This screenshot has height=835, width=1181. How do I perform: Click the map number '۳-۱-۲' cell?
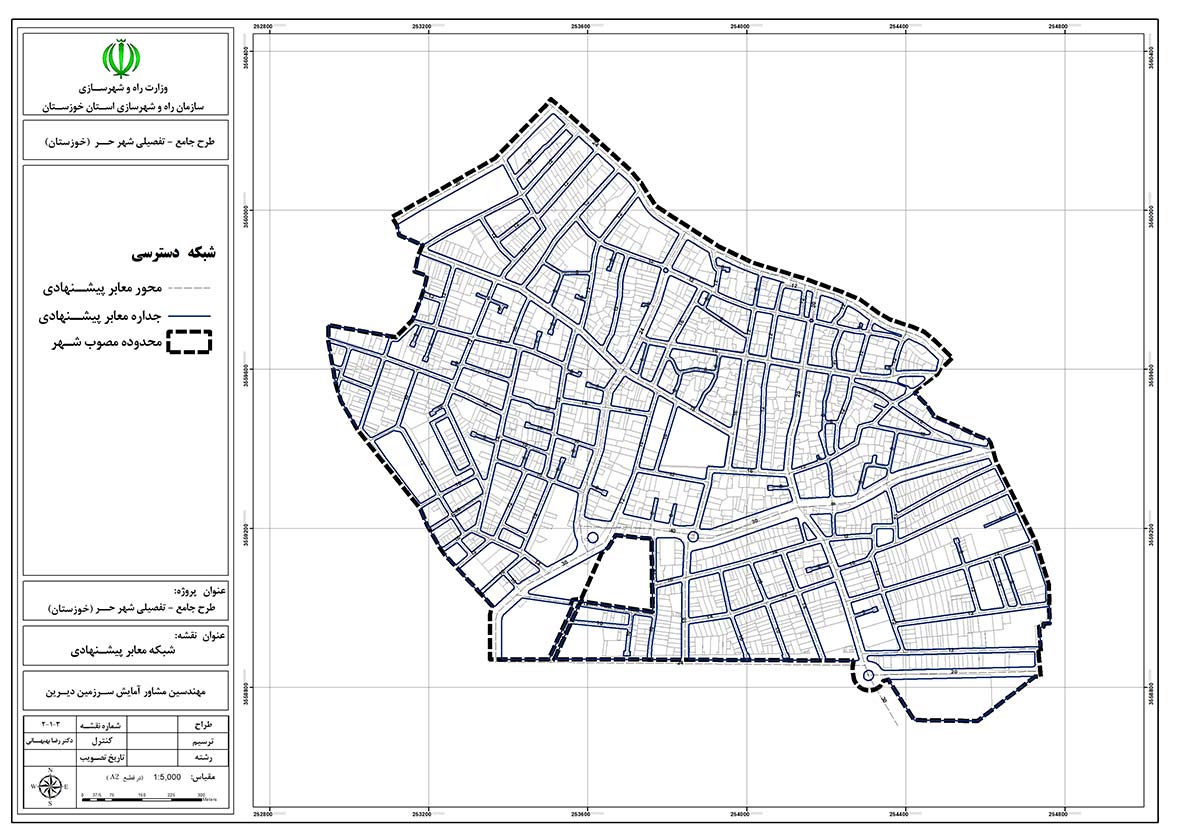(x=50, y=724)
